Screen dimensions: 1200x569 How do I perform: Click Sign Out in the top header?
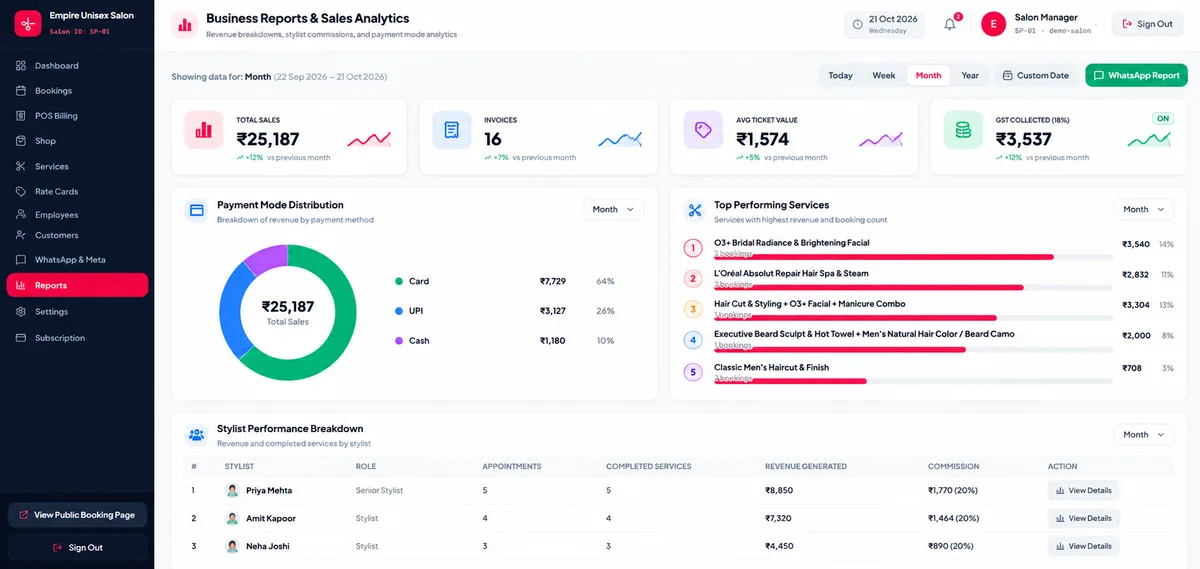(1147, 24)
